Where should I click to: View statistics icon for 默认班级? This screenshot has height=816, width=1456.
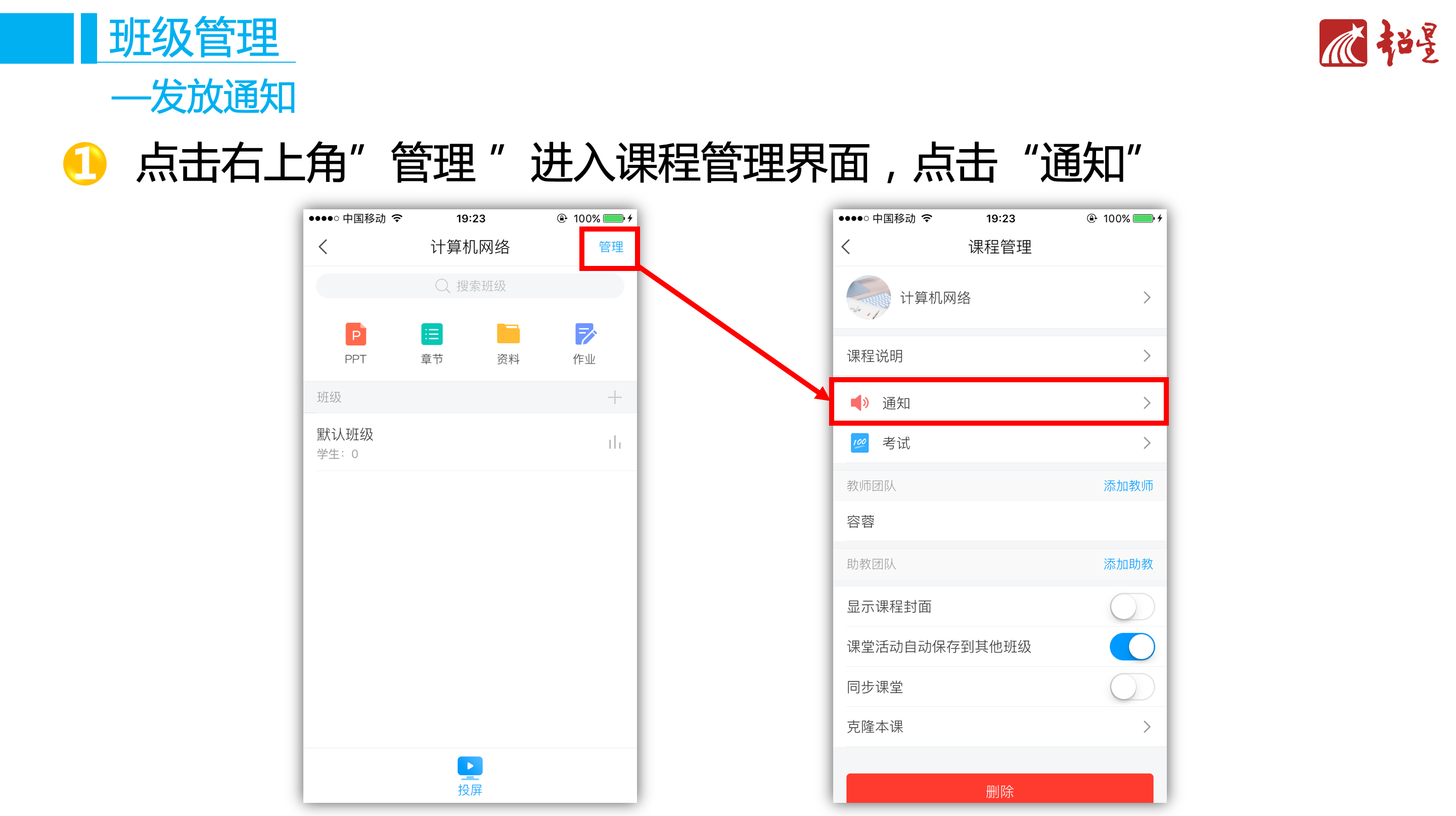click(x=614, y=442)
